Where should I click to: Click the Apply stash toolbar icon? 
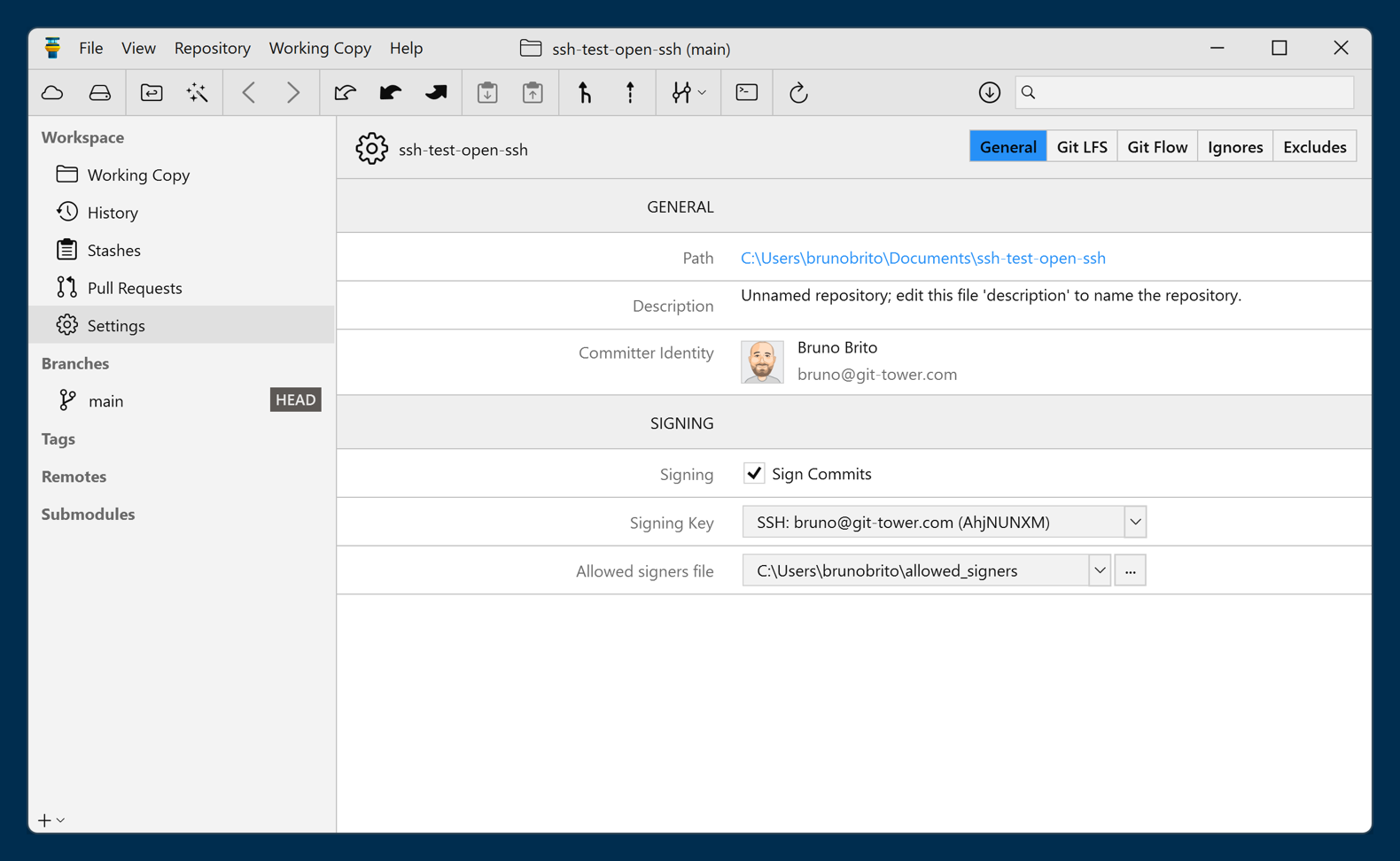tap(533, 93)
